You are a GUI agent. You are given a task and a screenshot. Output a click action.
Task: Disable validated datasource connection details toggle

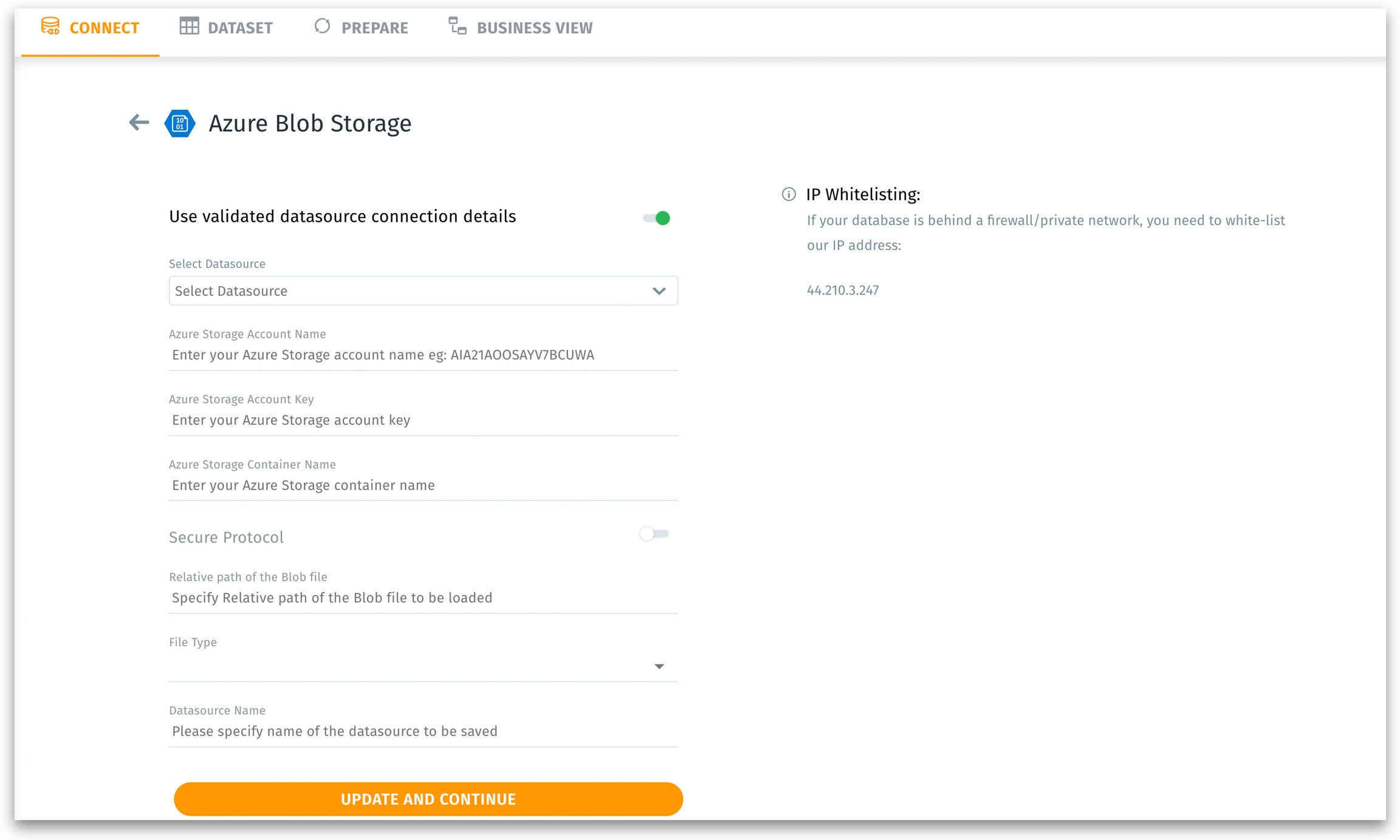tap(656, 218)
